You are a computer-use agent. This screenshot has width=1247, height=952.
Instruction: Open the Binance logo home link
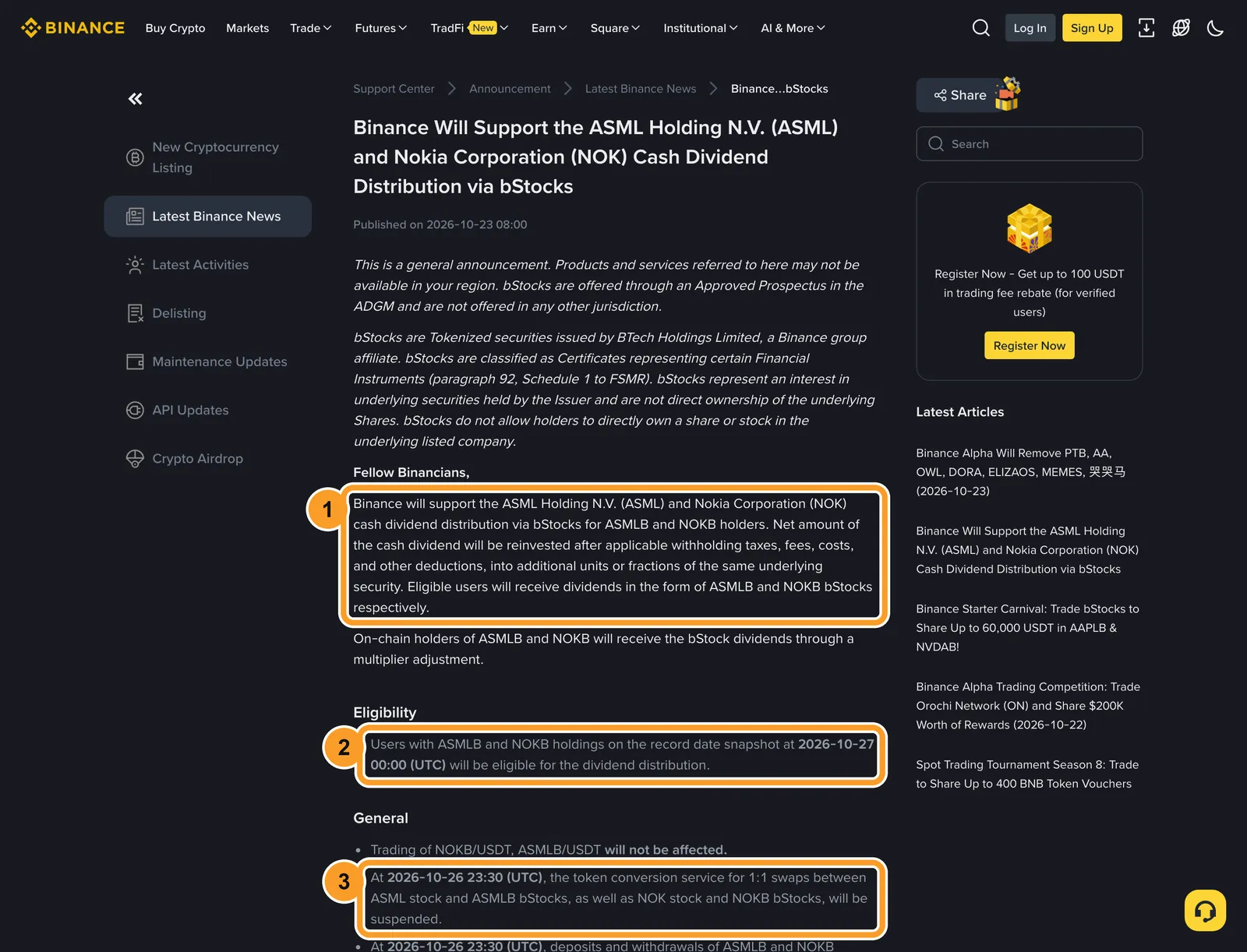72,28
